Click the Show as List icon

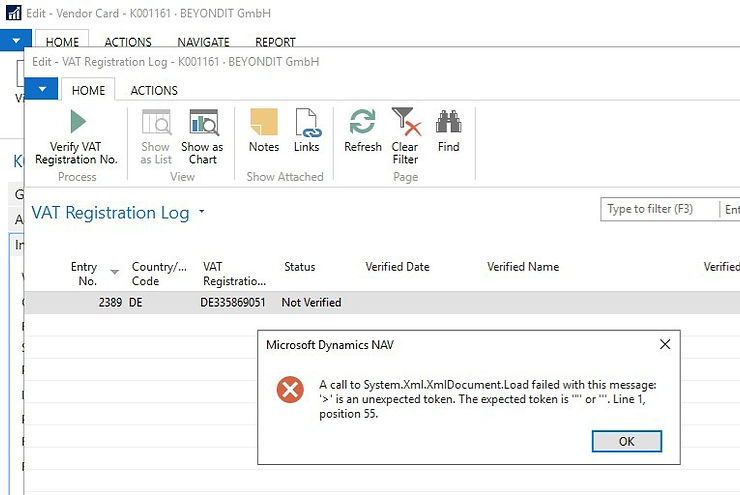(x=156, y=123)
